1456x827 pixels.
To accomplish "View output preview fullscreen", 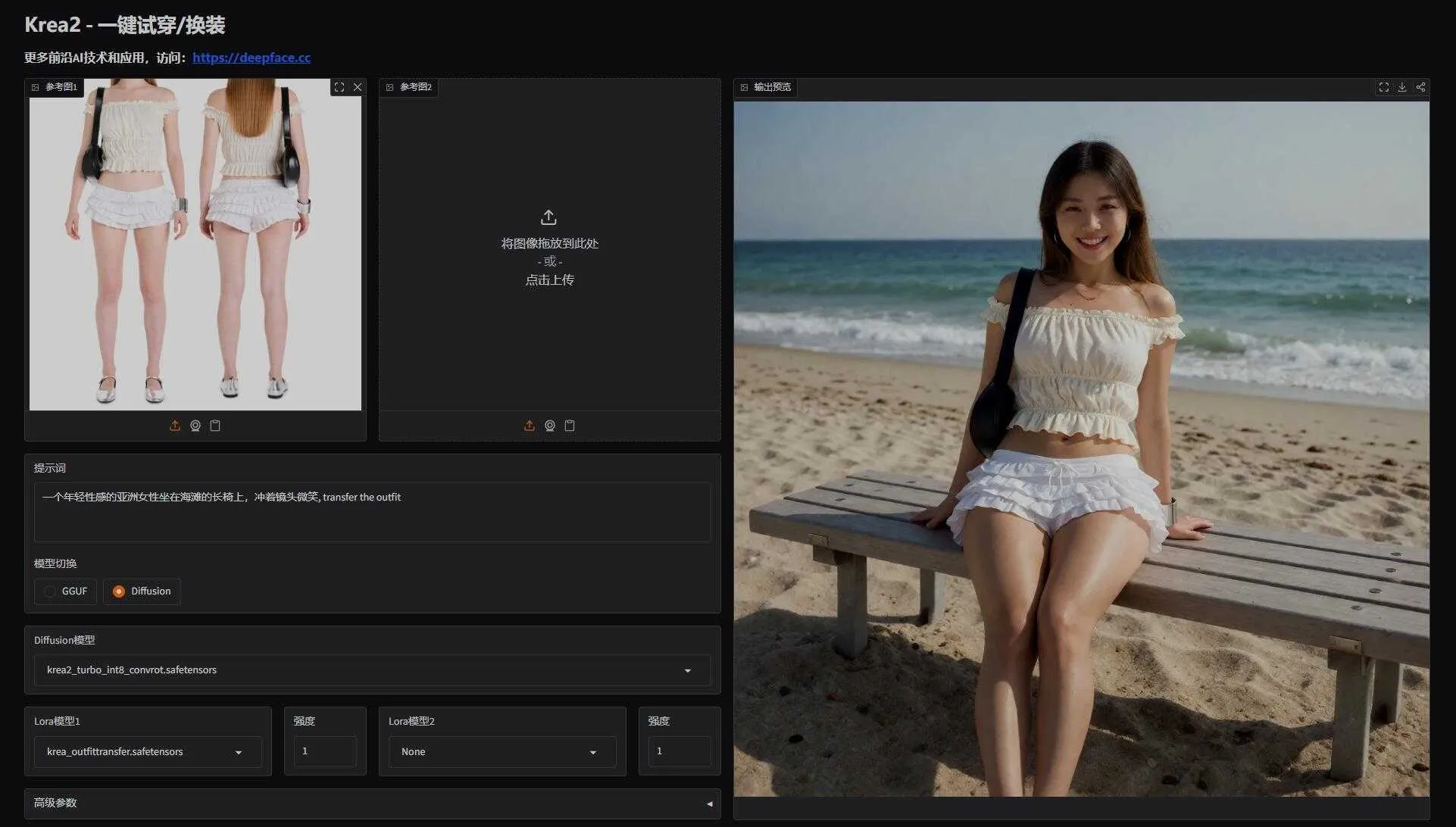I will [x=1384, y=87].
